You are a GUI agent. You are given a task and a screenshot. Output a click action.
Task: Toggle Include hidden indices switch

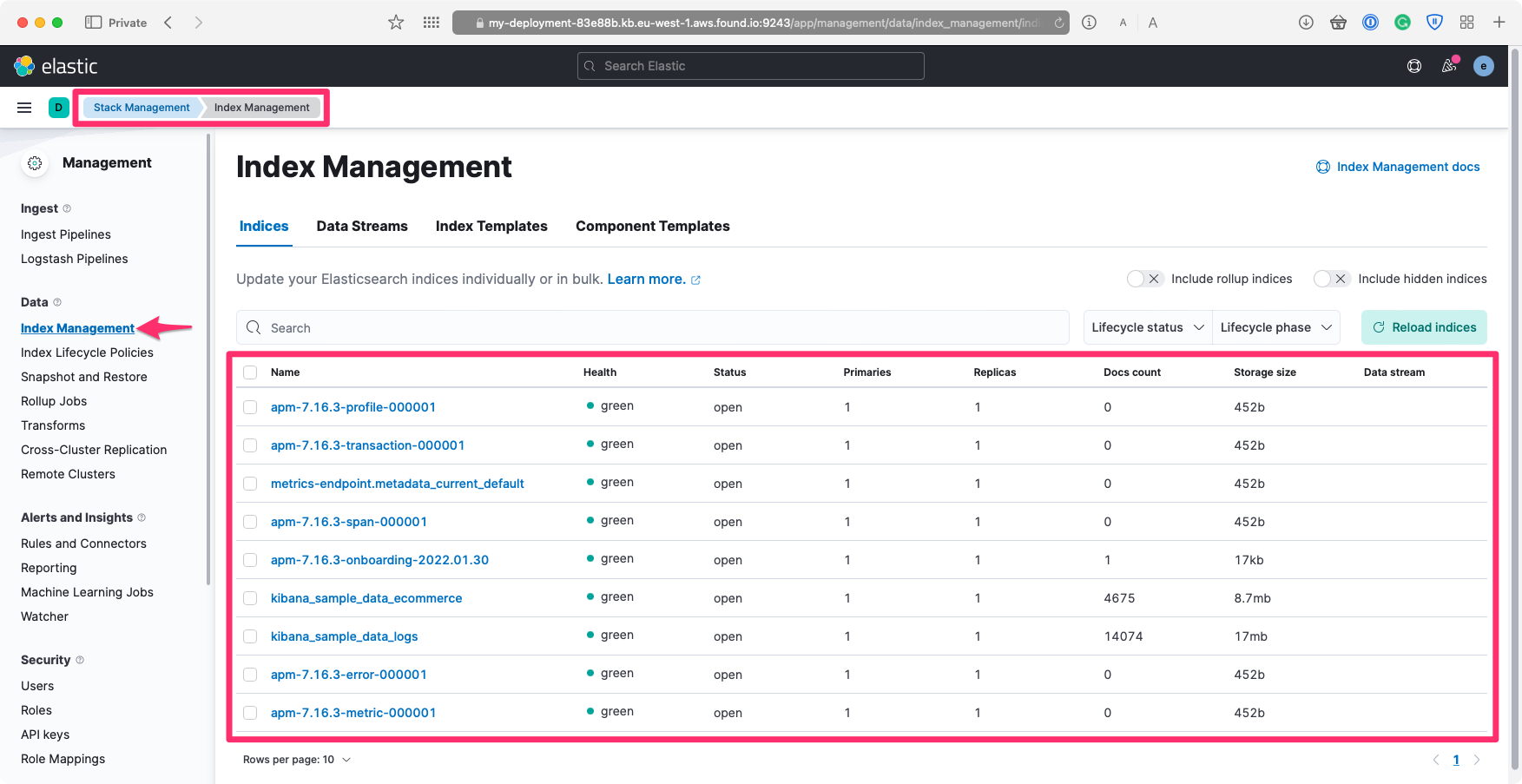(1331, 279)
